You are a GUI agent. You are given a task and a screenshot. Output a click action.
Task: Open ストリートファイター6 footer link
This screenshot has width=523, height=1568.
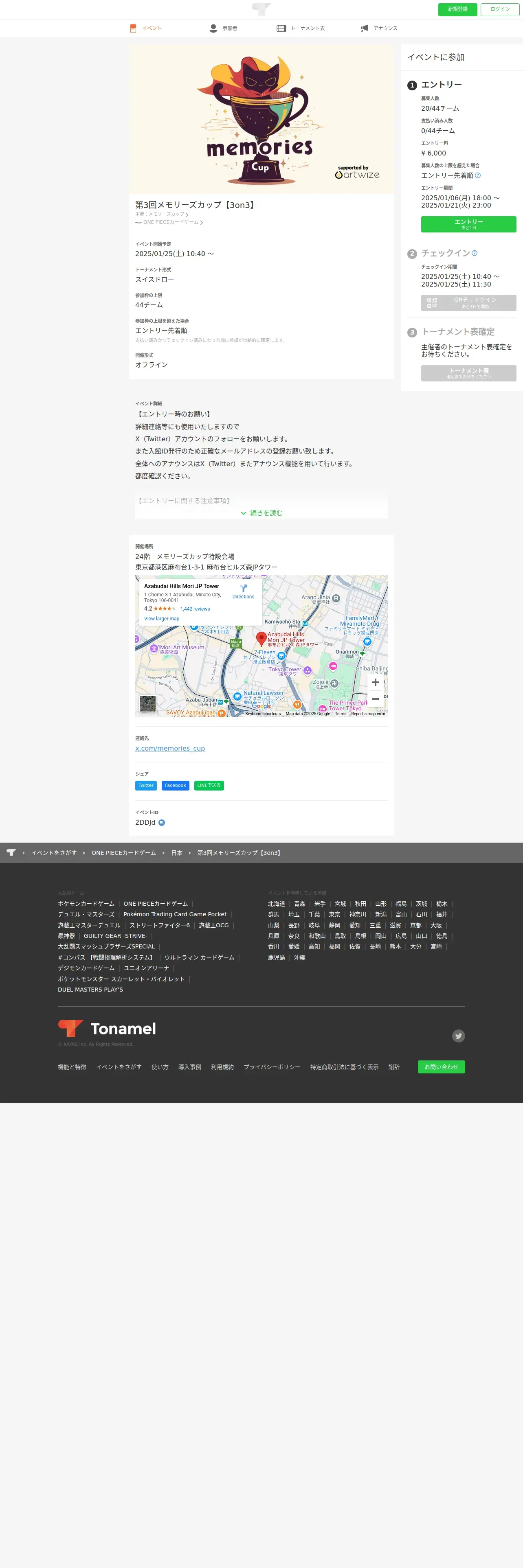160,925
